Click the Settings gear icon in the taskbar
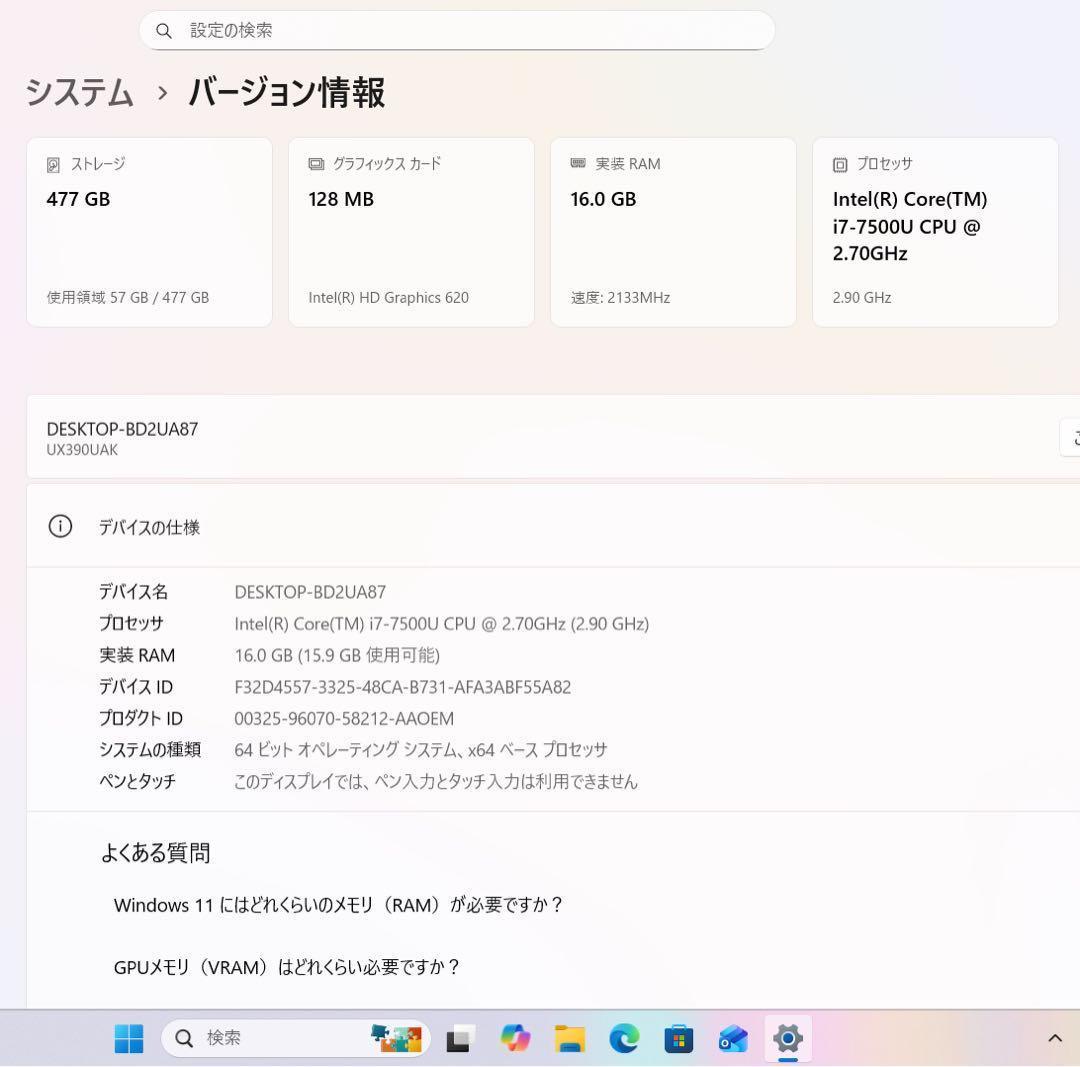 click(787, 1038)
